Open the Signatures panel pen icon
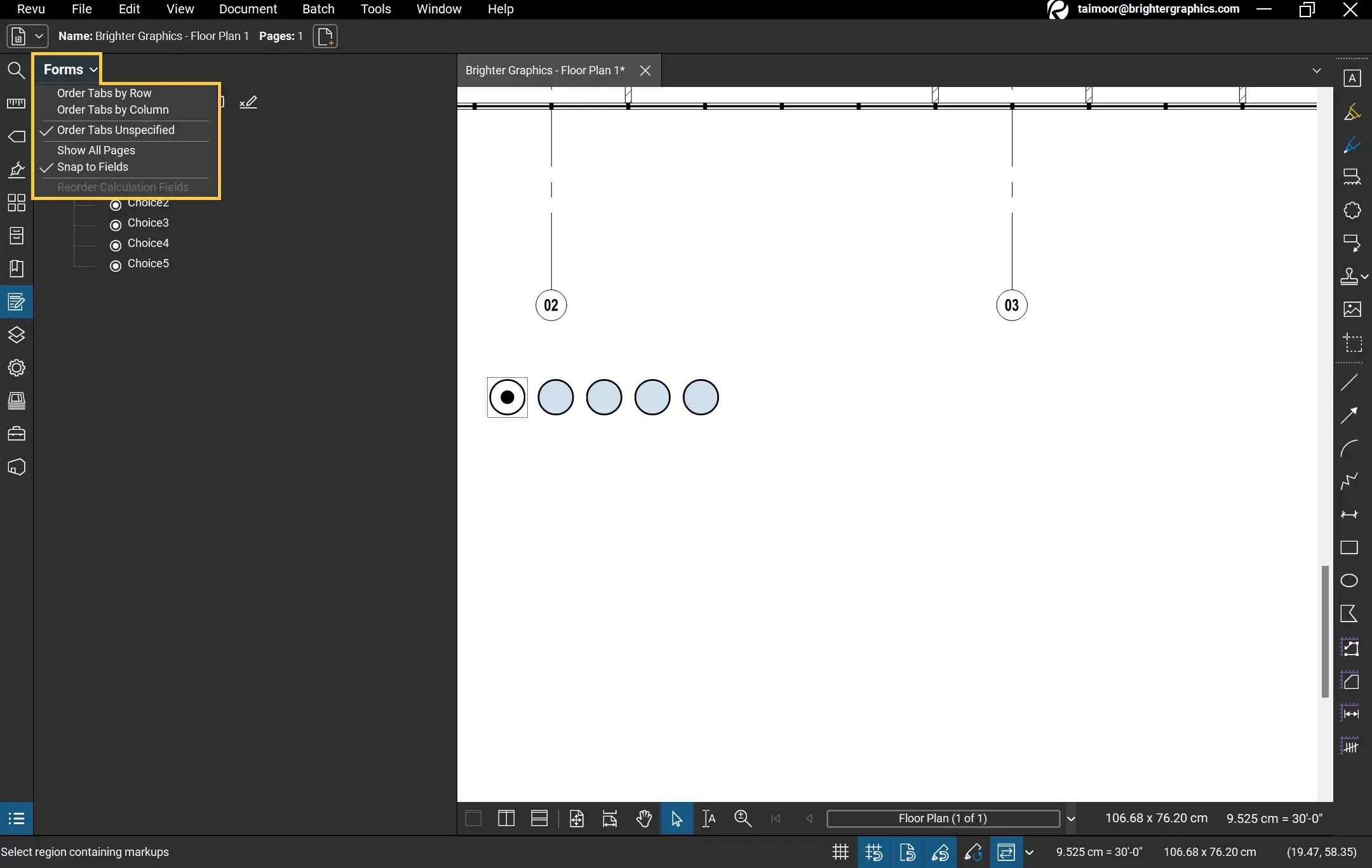This screenshot has width=1372, height=868. coord(17,170)
